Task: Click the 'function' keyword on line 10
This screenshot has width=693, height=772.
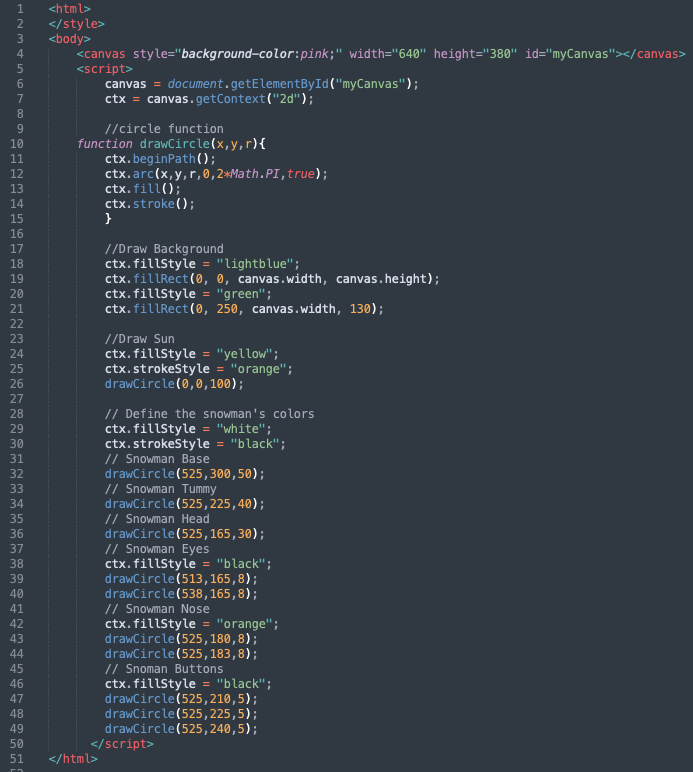Action: pos(104,144)
